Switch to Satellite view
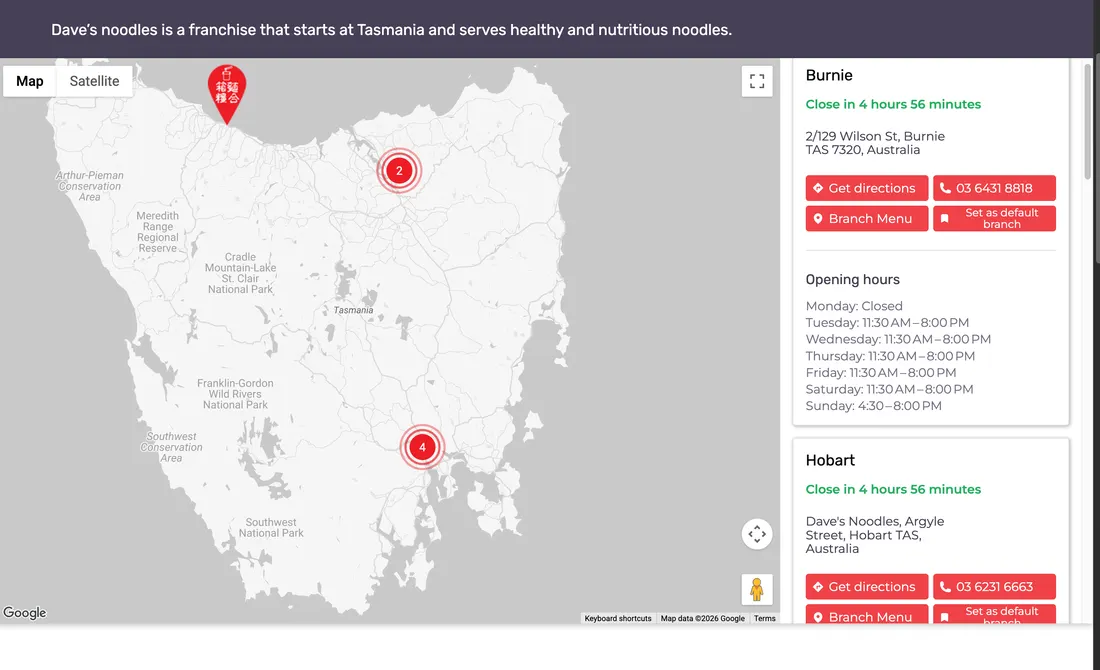Image resolution: width=1100 pixels, height=670 pixels. tap(94, 81)
